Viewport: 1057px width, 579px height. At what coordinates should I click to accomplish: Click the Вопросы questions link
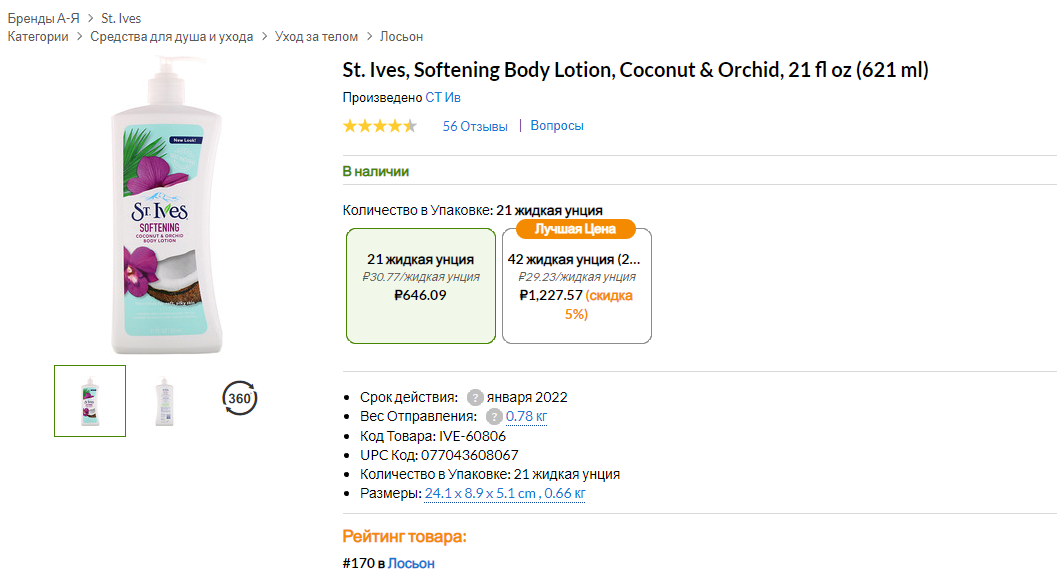point(557,126)
